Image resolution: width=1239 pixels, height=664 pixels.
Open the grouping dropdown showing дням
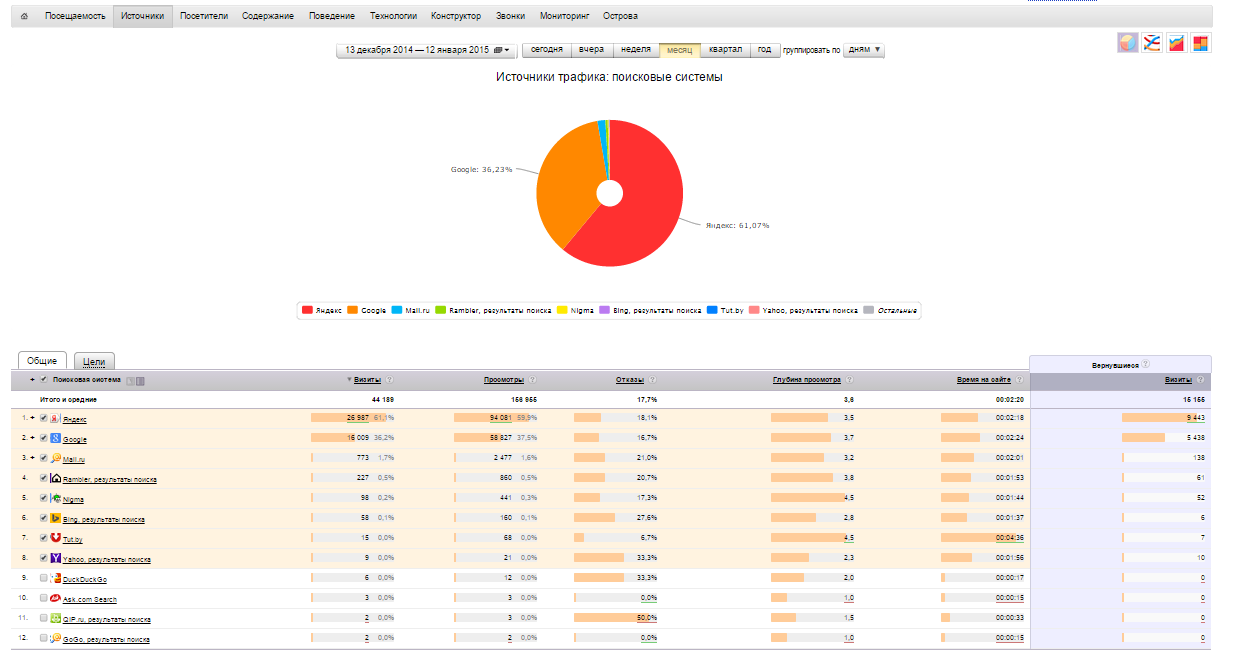[864, 50]
